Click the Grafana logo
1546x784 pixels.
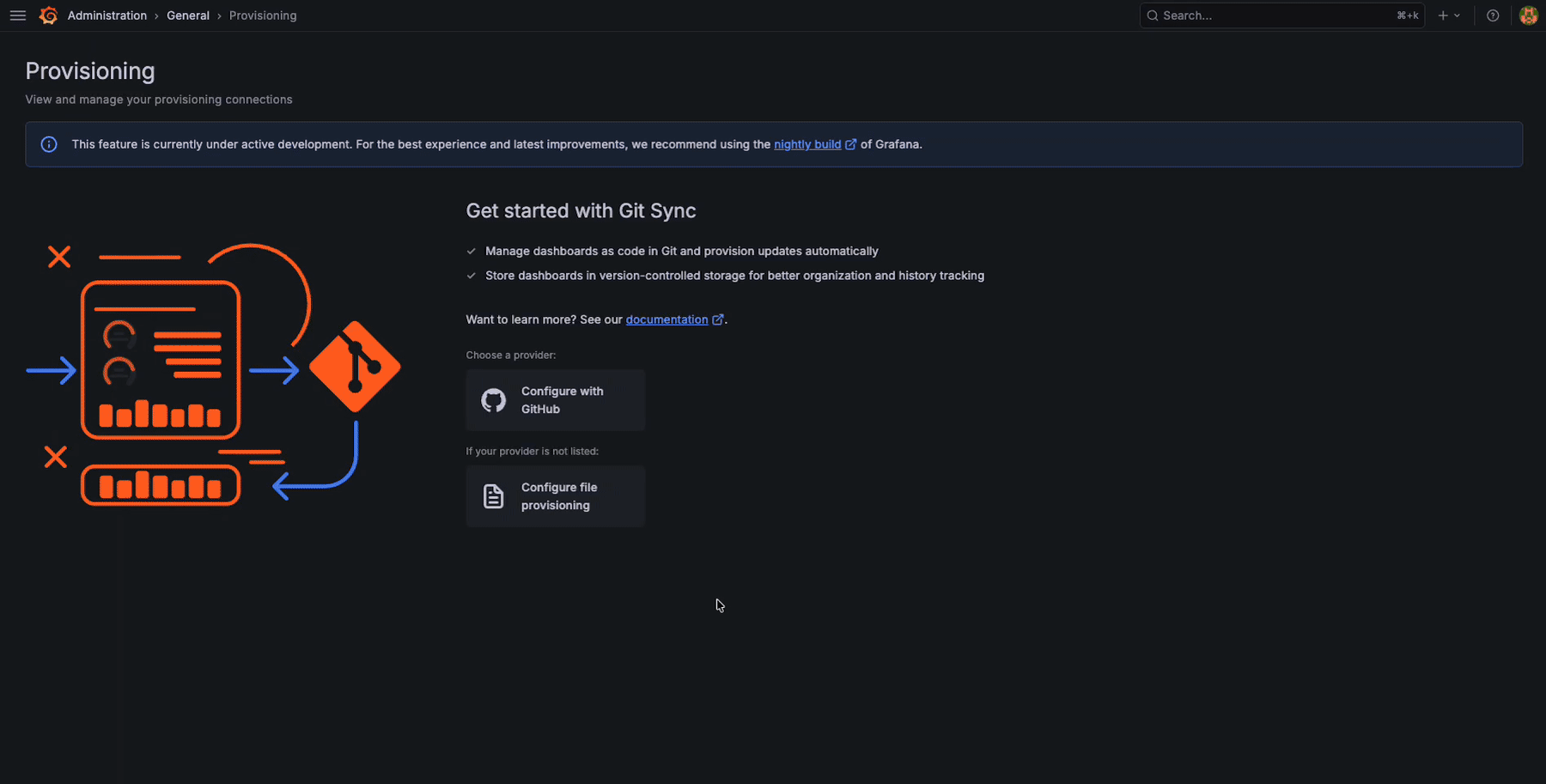(48, 15)
